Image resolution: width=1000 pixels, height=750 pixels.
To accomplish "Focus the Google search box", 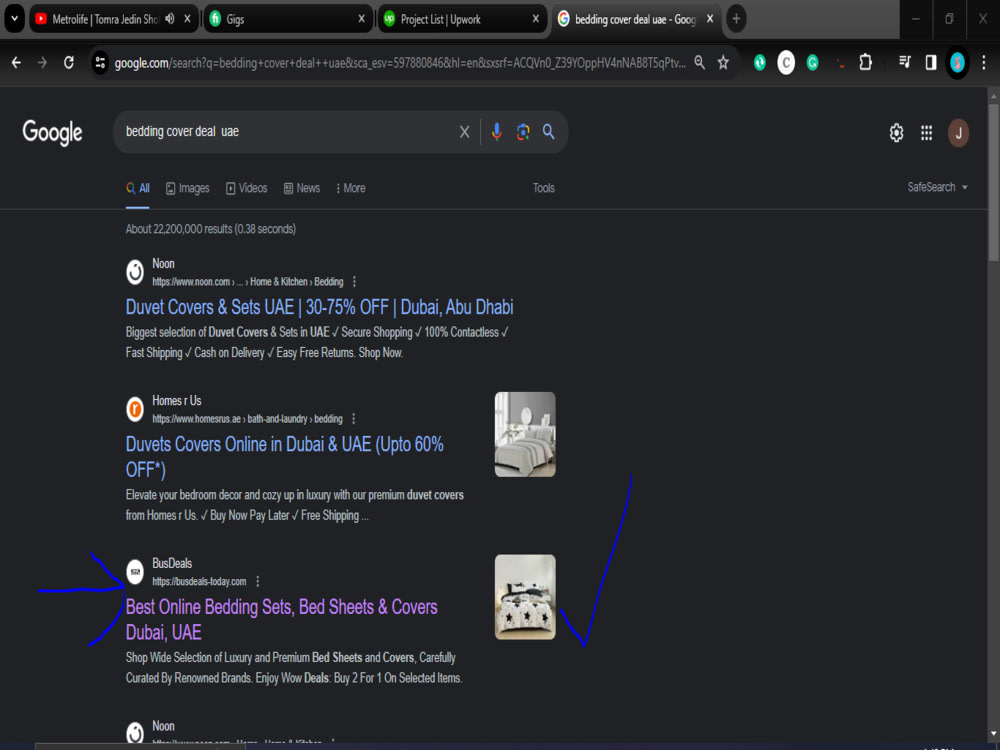I will [287, 132].
